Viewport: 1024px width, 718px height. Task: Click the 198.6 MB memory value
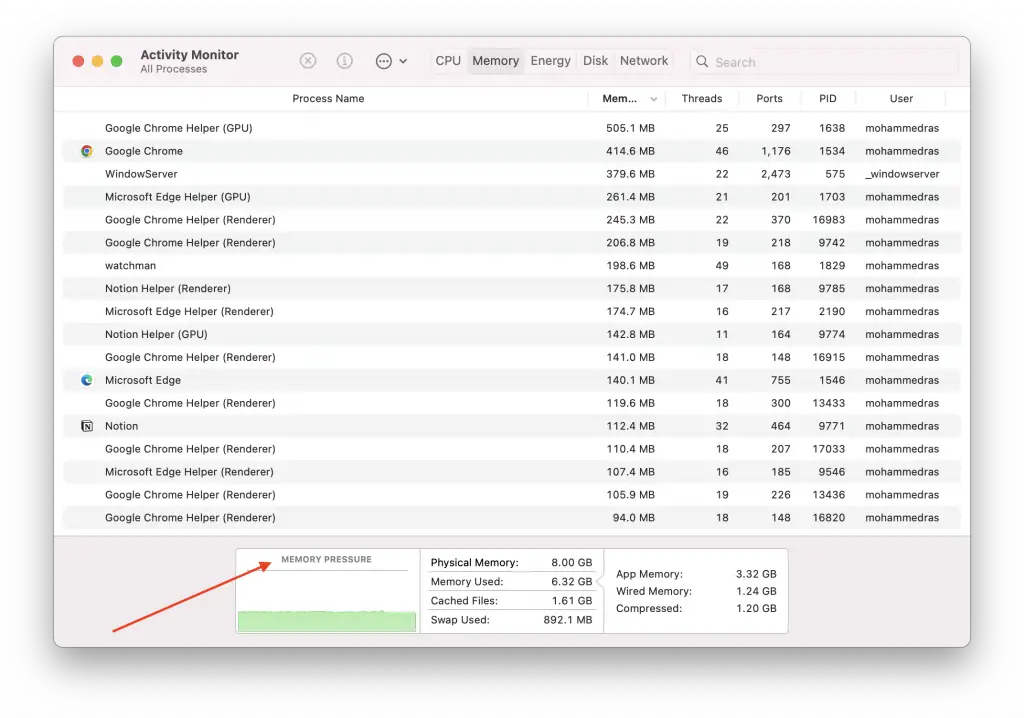click(630, 265)
